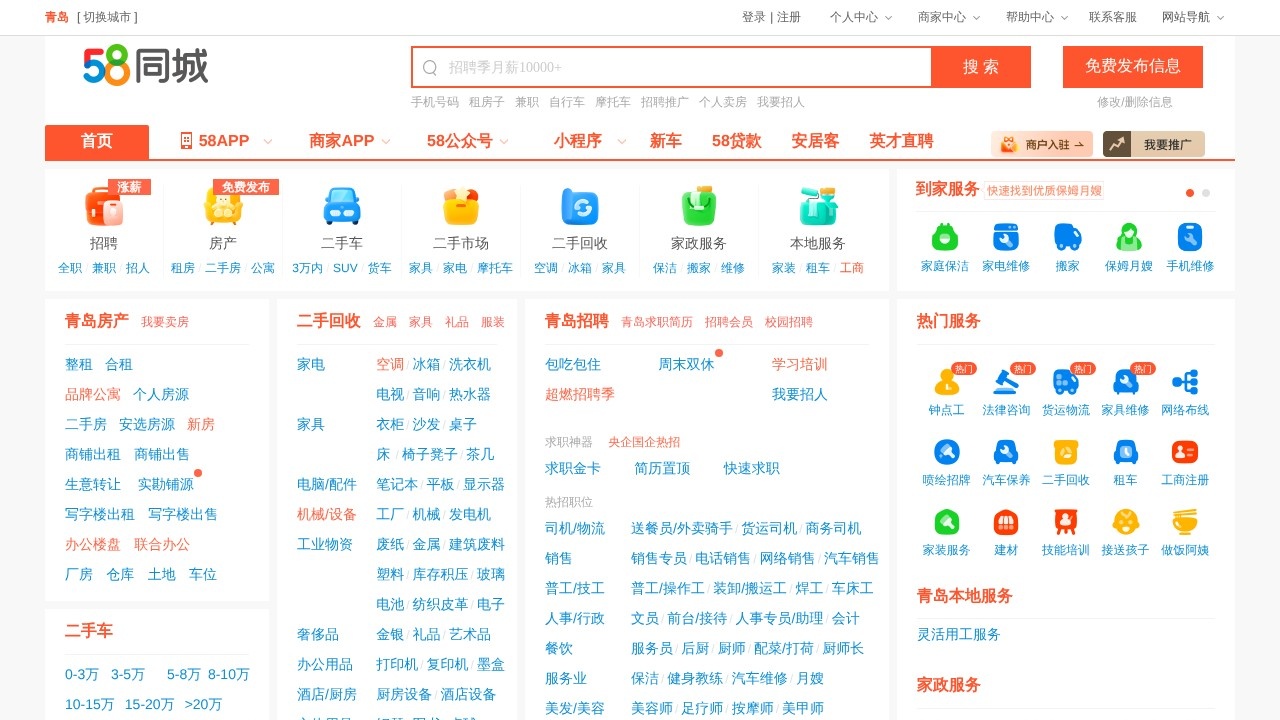Open the 钟点工 hot service icon

tap(946, 382)
